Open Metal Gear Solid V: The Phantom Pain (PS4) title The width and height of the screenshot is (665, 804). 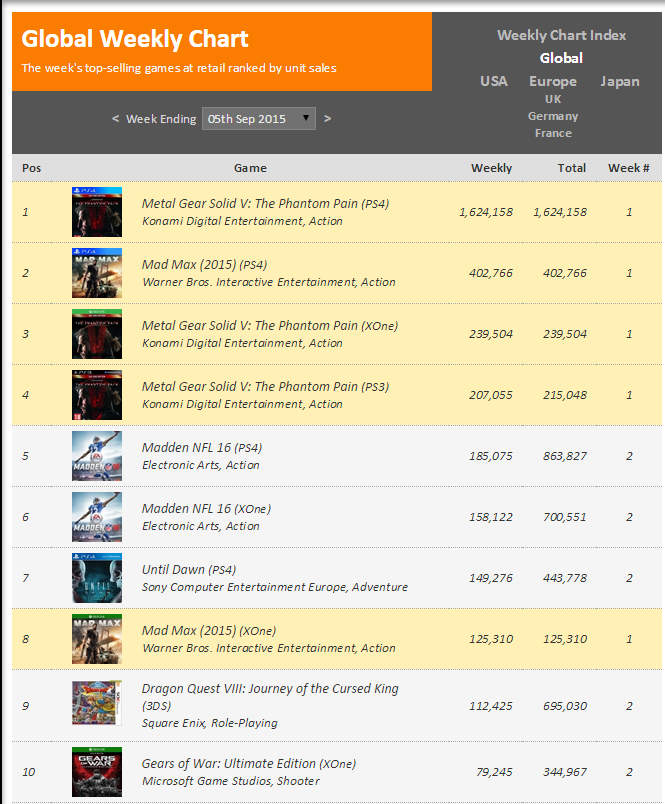pyautogui.click(x=266, y=204)
